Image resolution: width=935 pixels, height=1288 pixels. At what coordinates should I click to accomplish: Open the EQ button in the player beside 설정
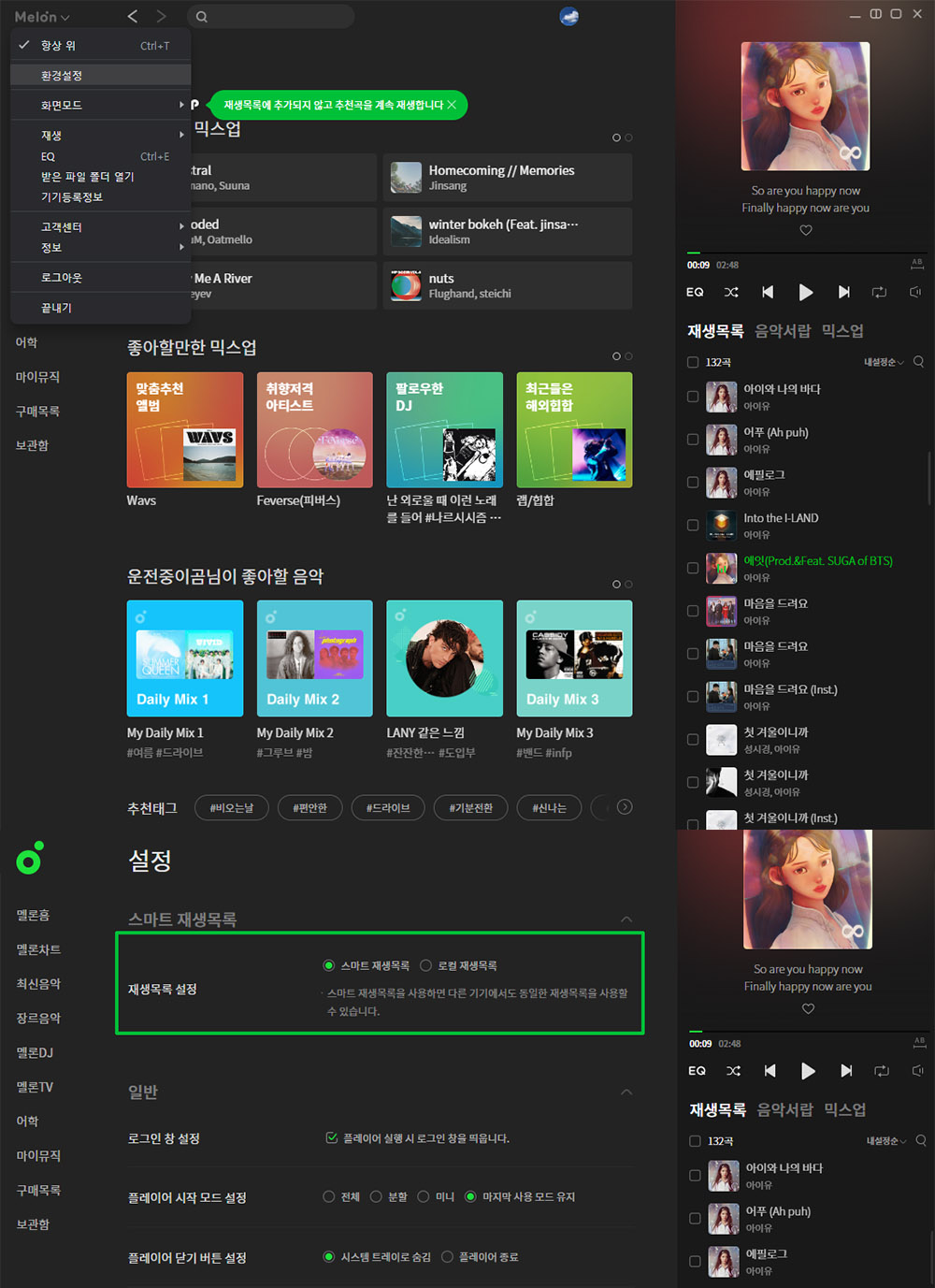(698, 1071)
